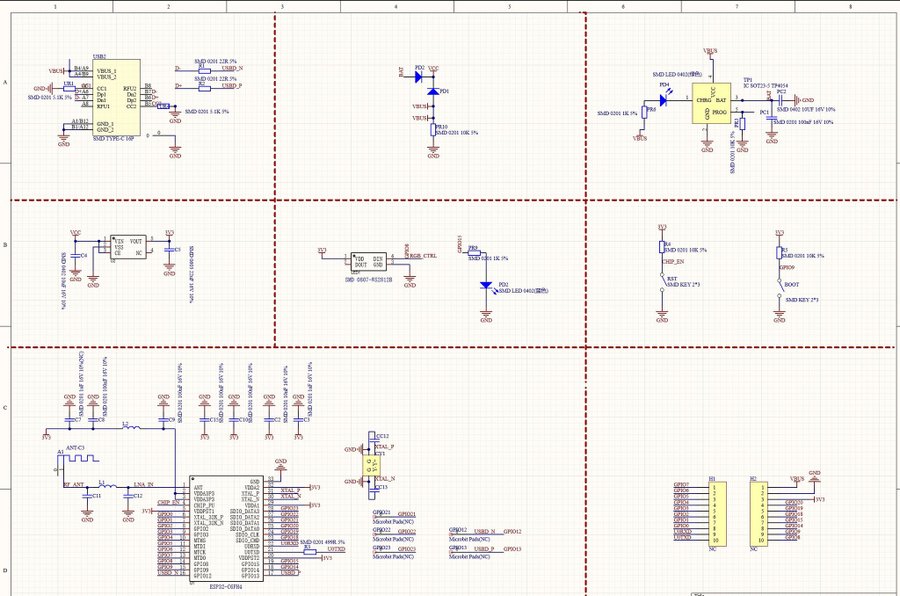Select the PD1 diode symbol
Screen dimensions: 900x596
click(433, 91)
